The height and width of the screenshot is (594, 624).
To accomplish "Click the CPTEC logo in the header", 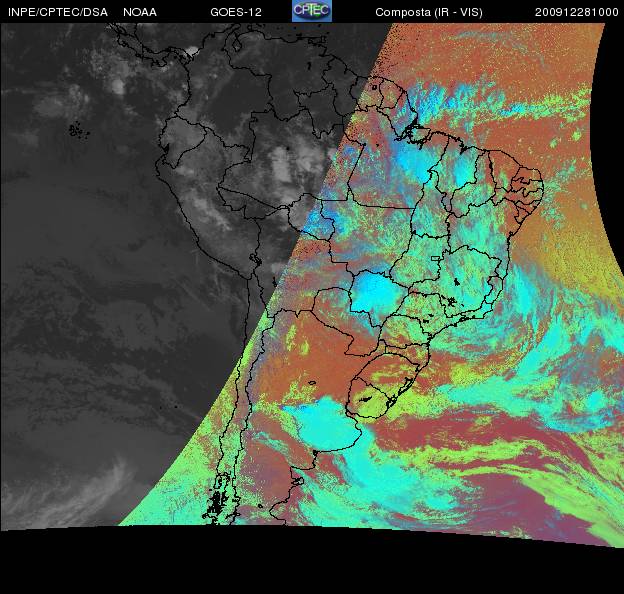I will 312,11.
